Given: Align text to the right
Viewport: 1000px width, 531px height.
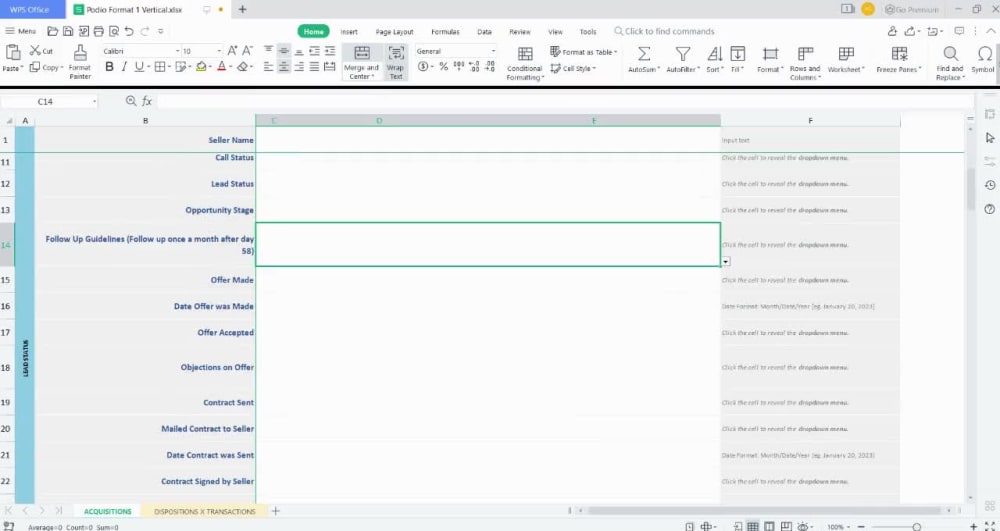Looking at the screenshot, I should 299,67.
